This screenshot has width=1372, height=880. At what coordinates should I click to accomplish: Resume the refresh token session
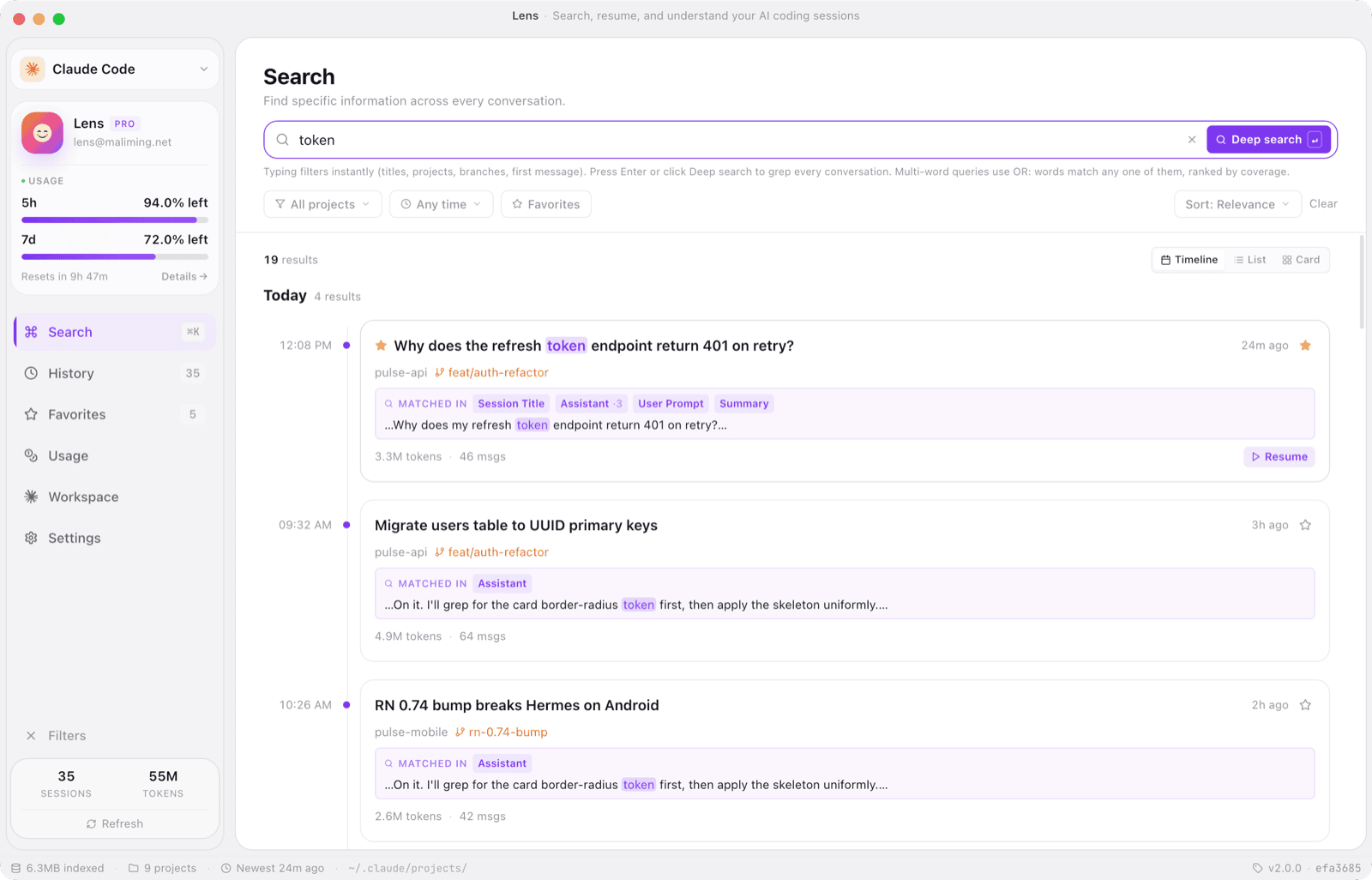click(1279, 457)
